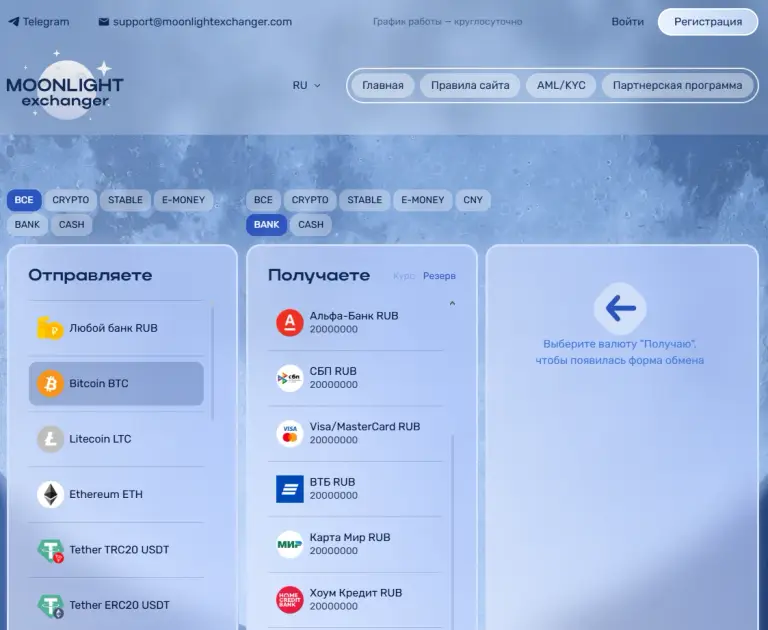Click the Регистрация button
Viewport: 768px width, 630px height.
(x=708, y=22)
